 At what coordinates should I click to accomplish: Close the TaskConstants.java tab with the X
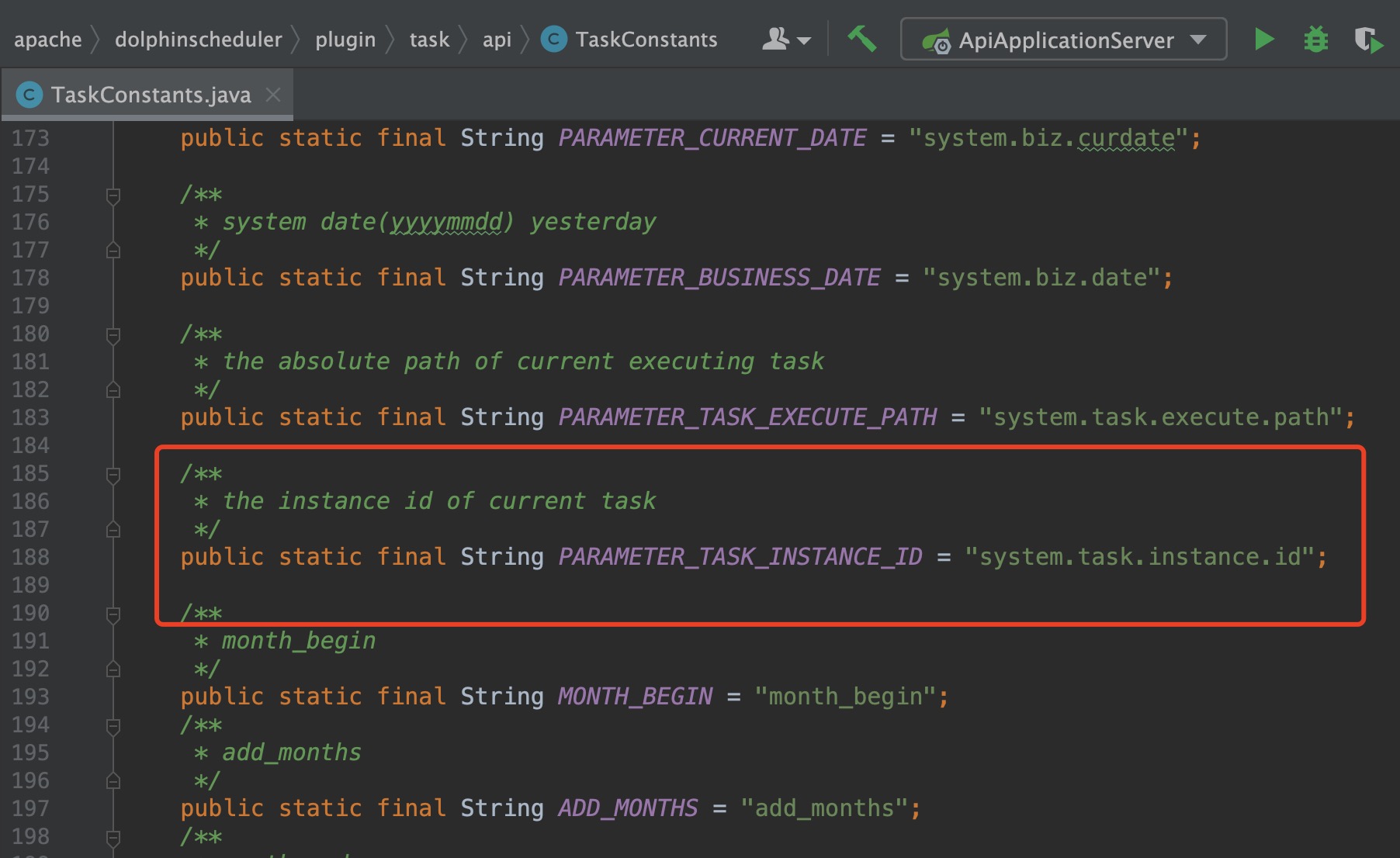pos(274,94)
